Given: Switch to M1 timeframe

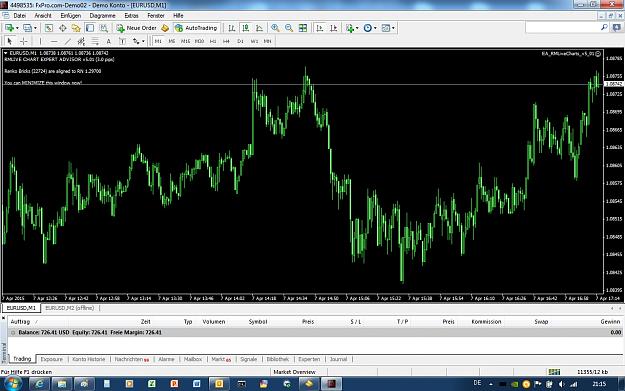Looking at the screenshot, I should point(158,41).
